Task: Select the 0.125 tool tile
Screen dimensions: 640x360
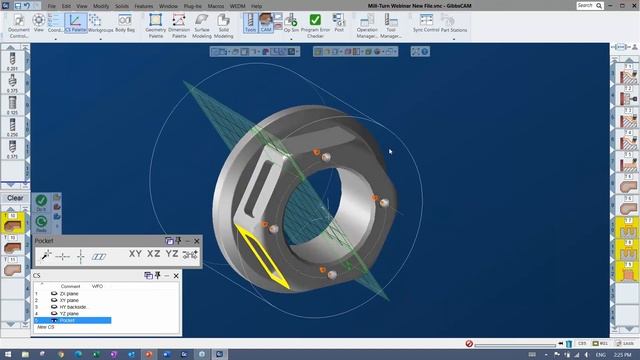Action: (x=12, y=105)
